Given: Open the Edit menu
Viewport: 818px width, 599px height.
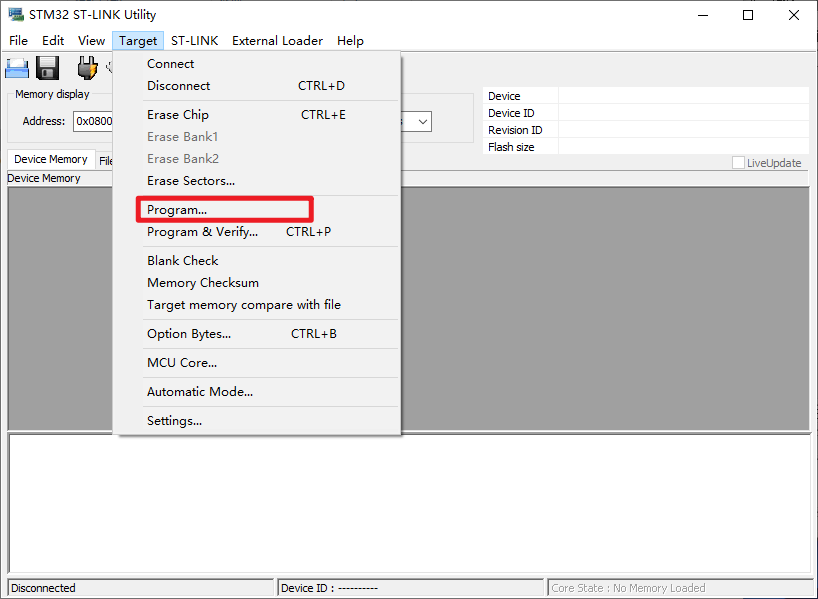Looking at the screenshot, I should click(53, 41).
